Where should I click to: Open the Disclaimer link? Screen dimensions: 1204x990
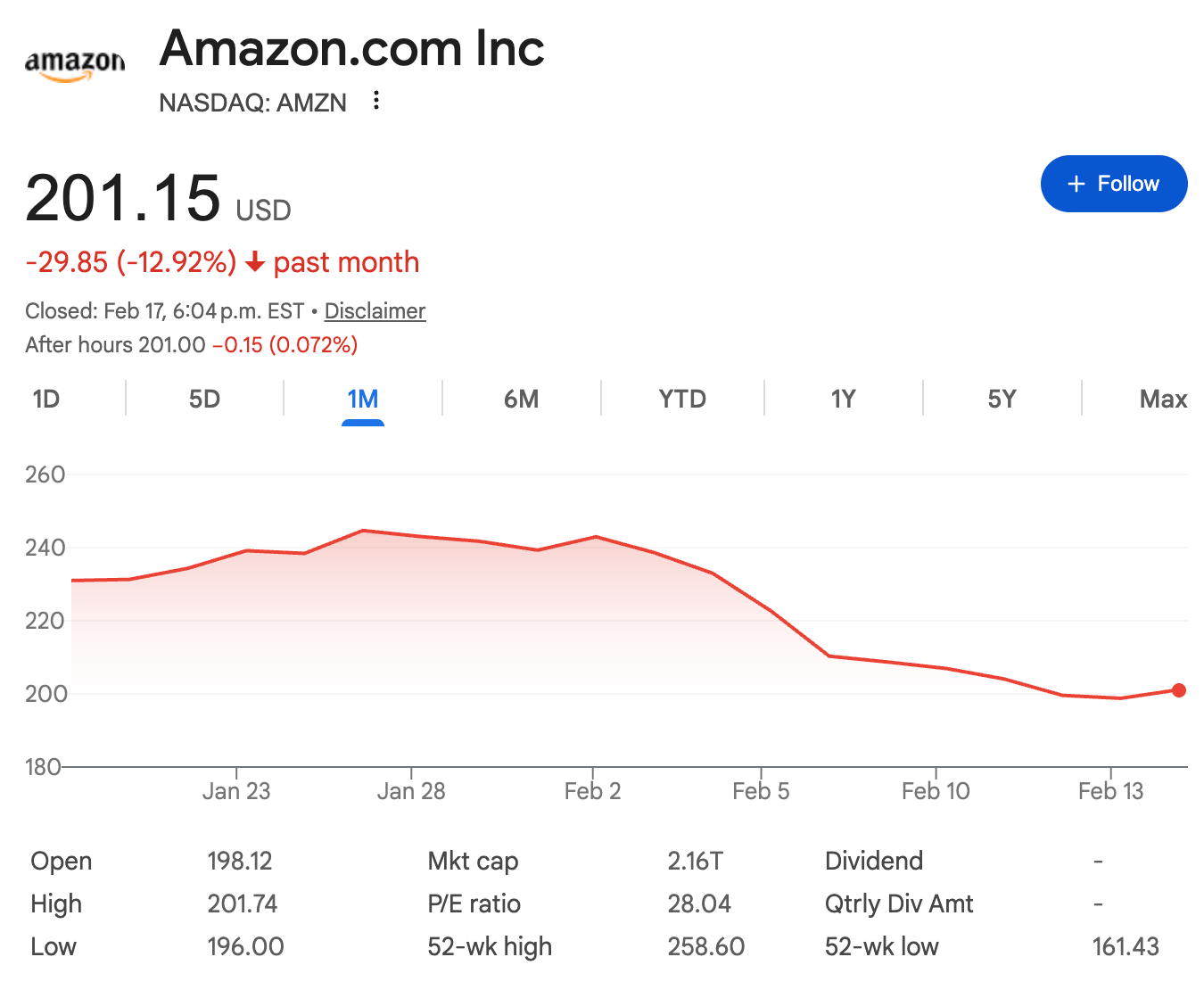coord(375,311)
